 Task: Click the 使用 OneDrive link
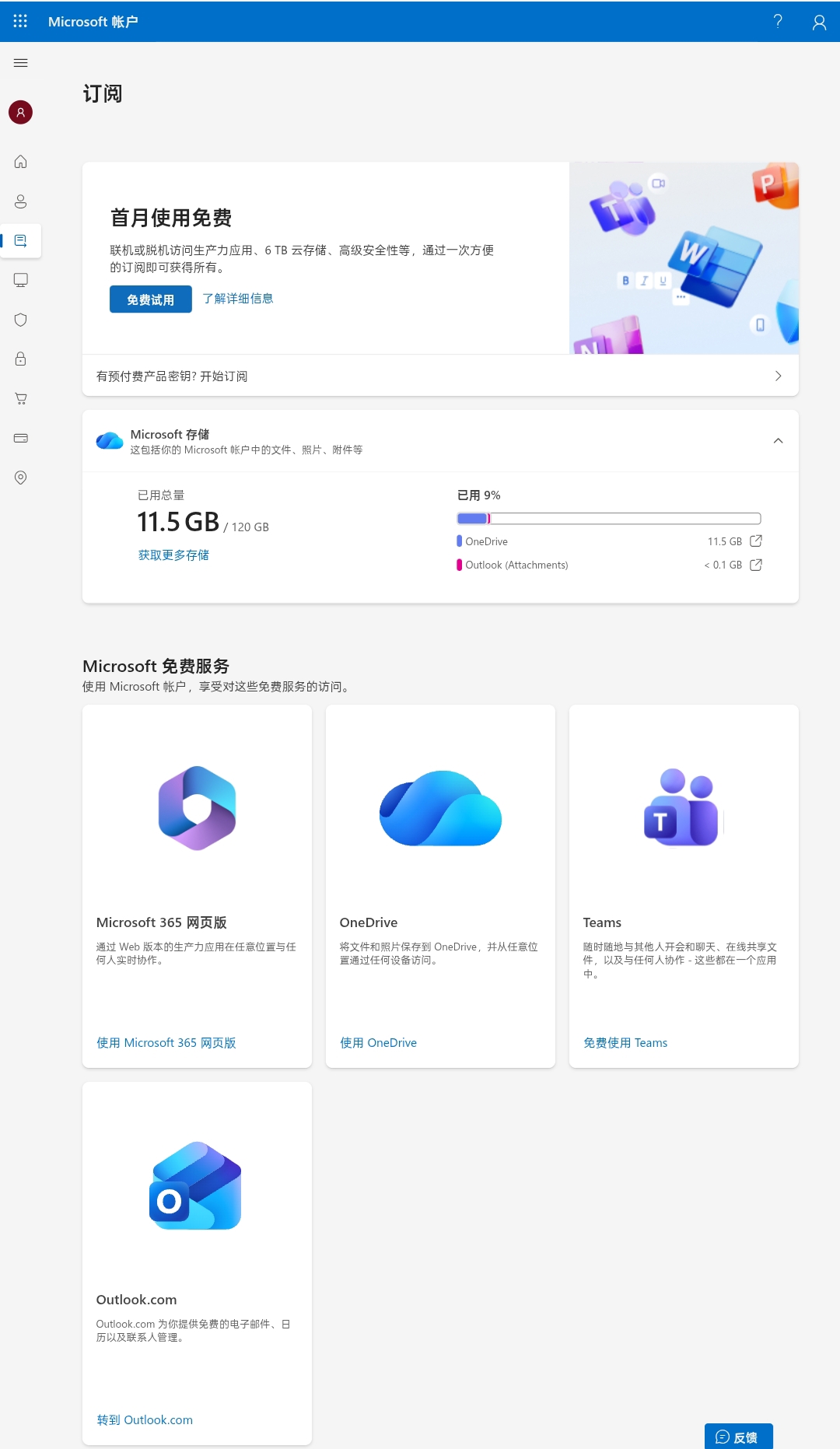(x=379, y=1043)
